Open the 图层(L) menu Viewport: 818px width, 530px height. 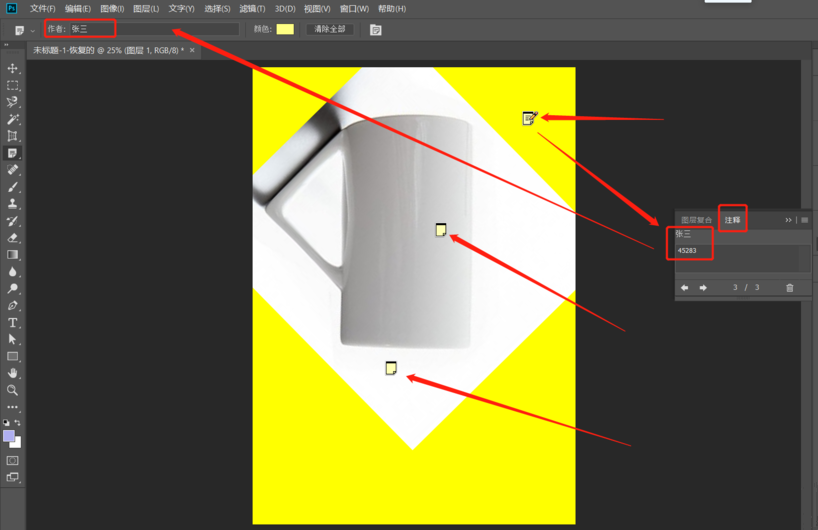[147, 9]
